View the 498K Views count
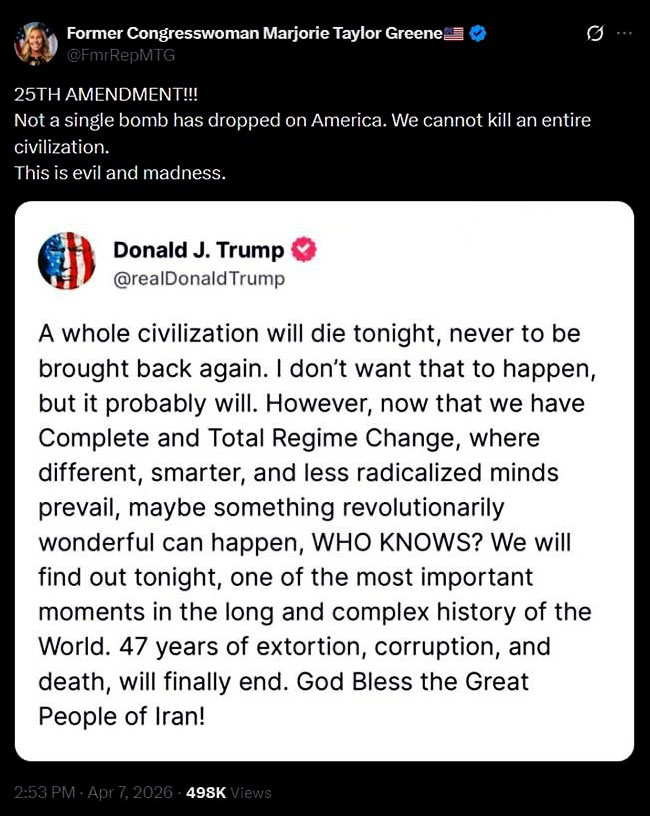The height and width of the screenshot is (816, 650). (235, 792)
